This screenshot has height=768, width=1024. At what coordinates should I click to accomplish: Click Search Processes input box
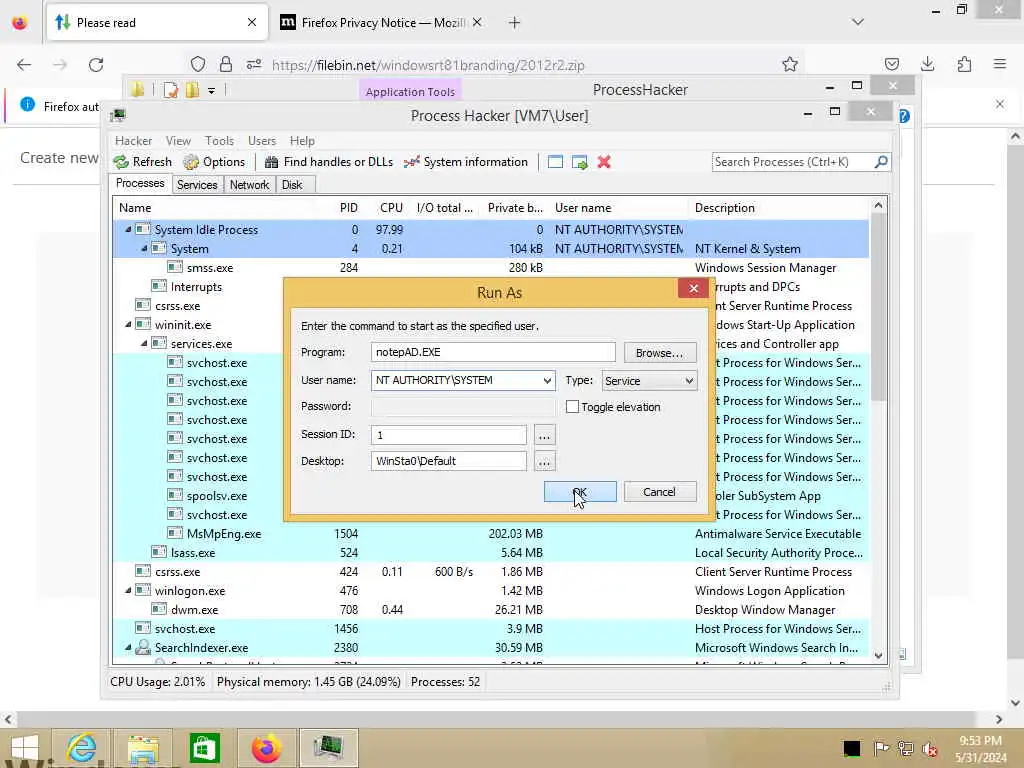pos(793,161)
